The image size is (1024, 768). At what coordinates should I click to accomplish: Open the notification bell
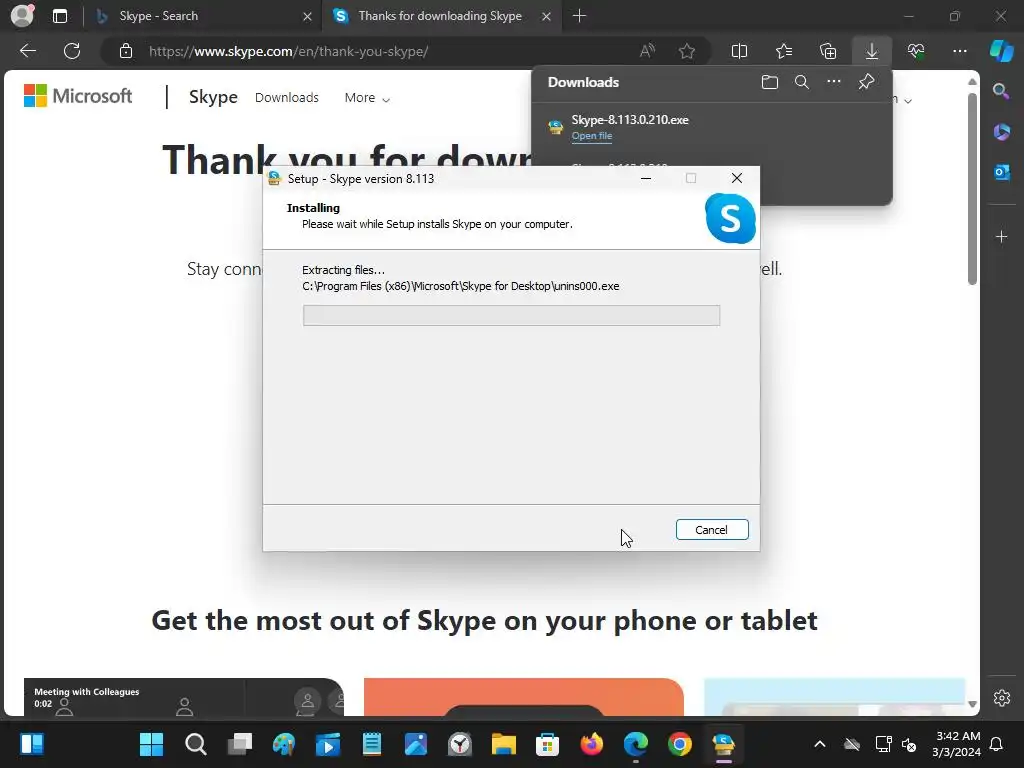point(997,744)
